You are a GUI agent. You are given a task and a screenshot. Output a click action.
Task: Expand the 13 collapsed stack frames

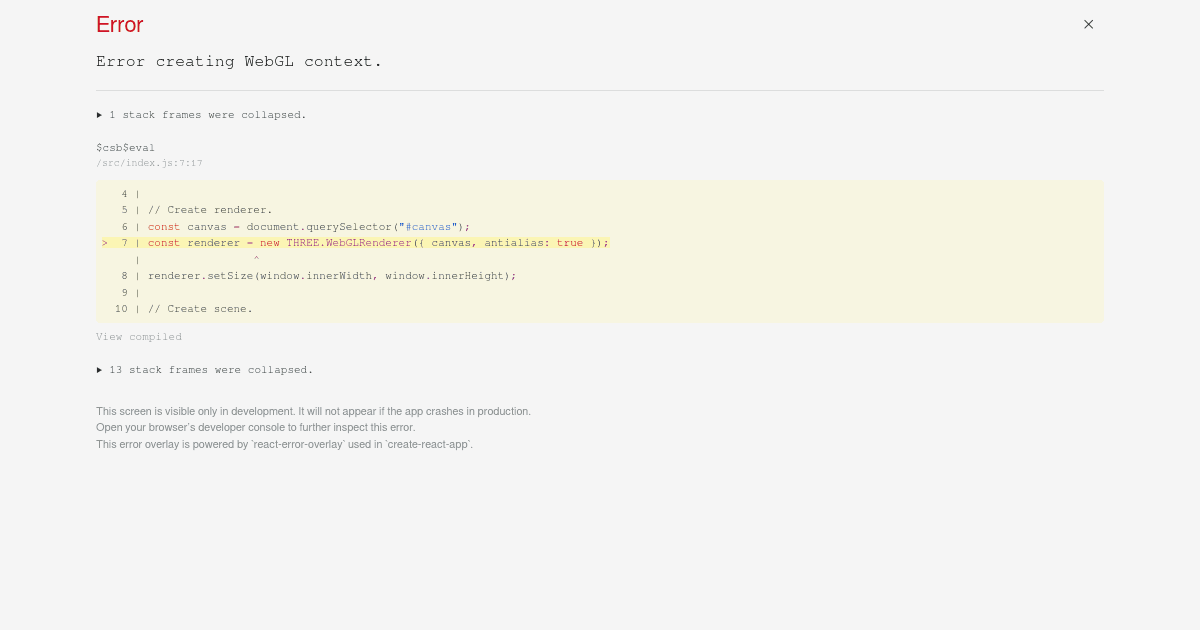pos(205,370)
